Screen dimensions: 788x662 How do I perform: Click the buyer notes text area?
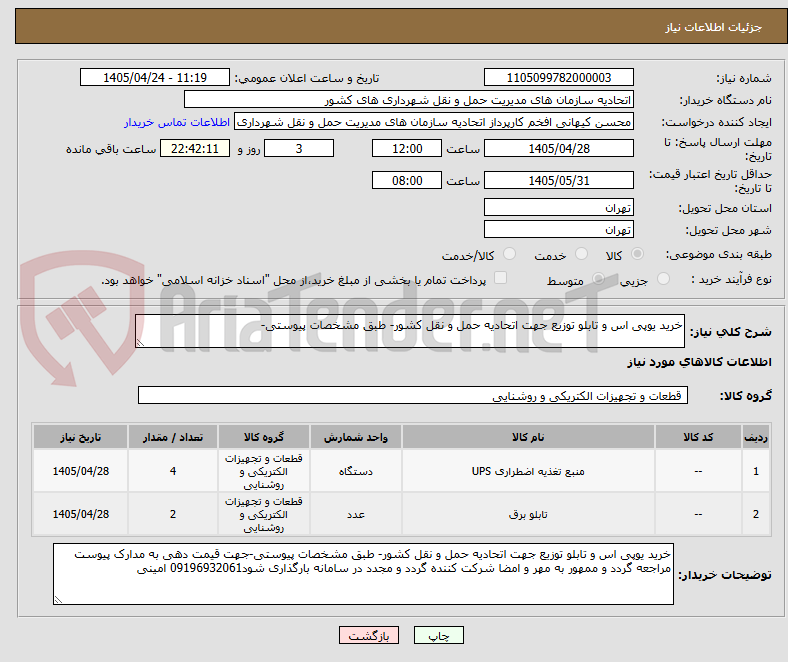tap(363, 574)
